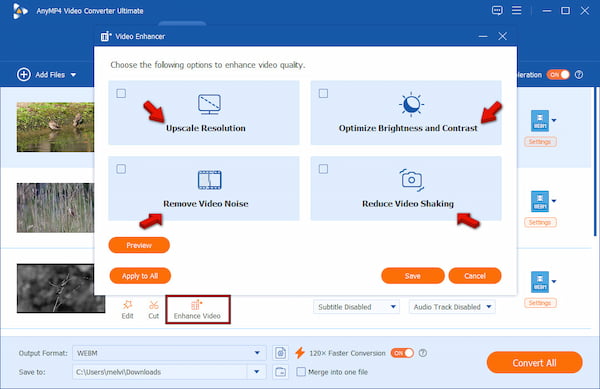Image resolution: width=600 pixels, height=389 pixels.
Task: Click the Upscale Resolution monitor icon
Action: 209,104
